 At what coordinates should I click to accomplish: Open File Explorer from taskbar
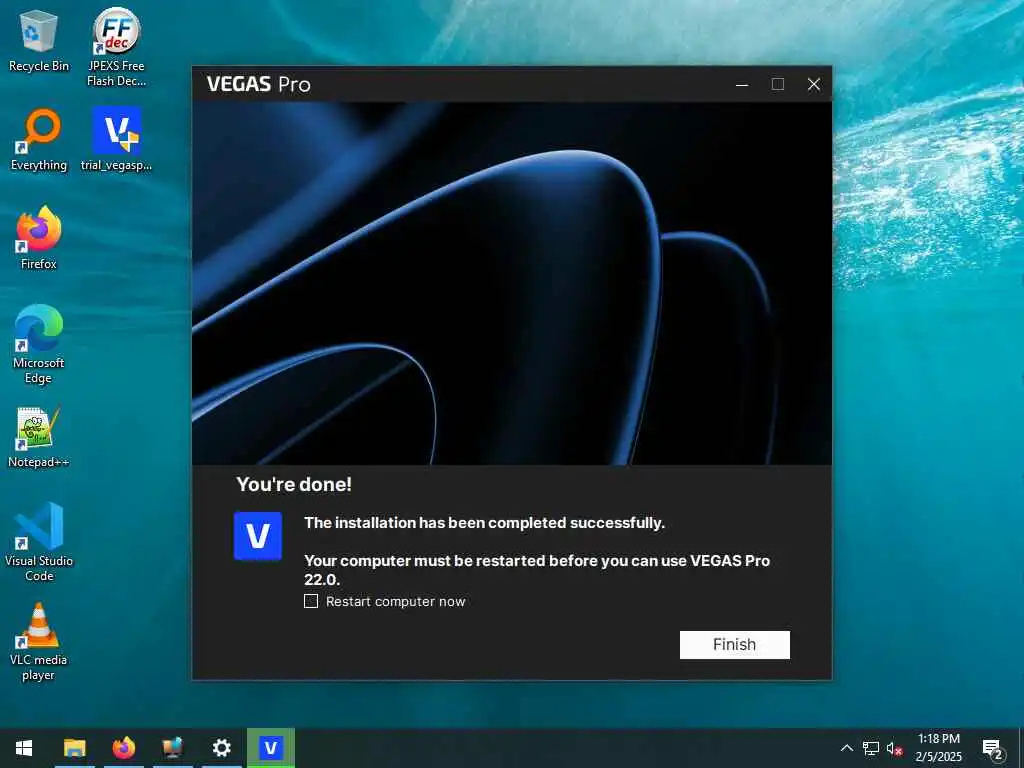click(74, 748)
